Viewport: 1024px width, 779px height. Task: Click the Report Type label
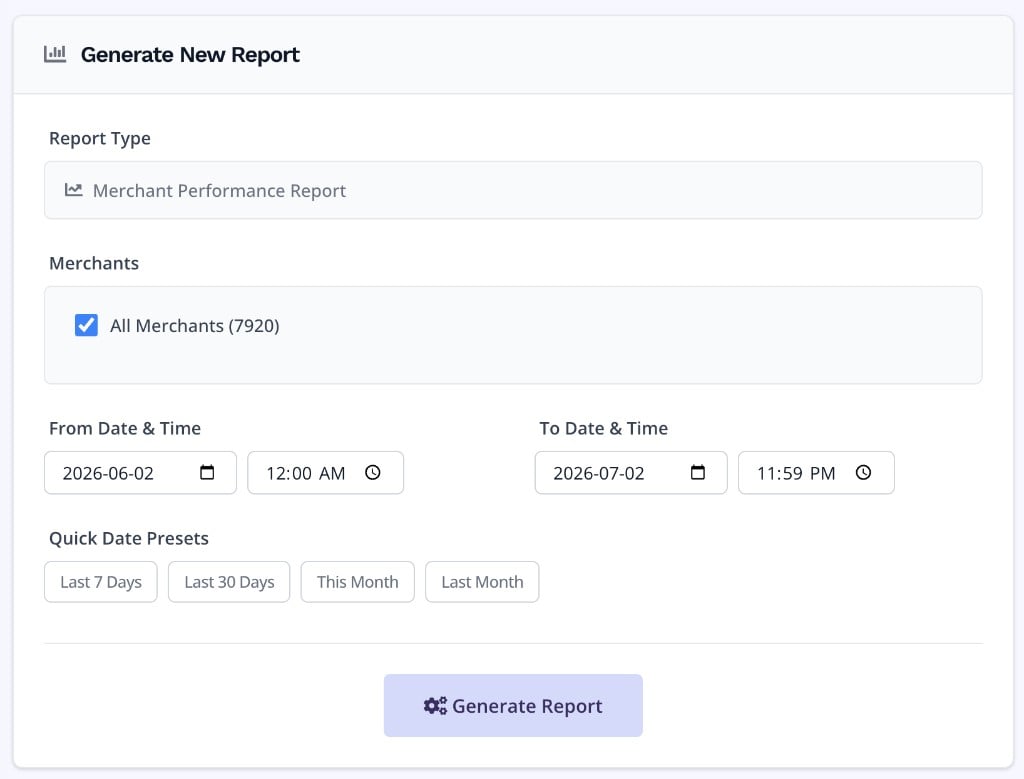pos(100,138)
